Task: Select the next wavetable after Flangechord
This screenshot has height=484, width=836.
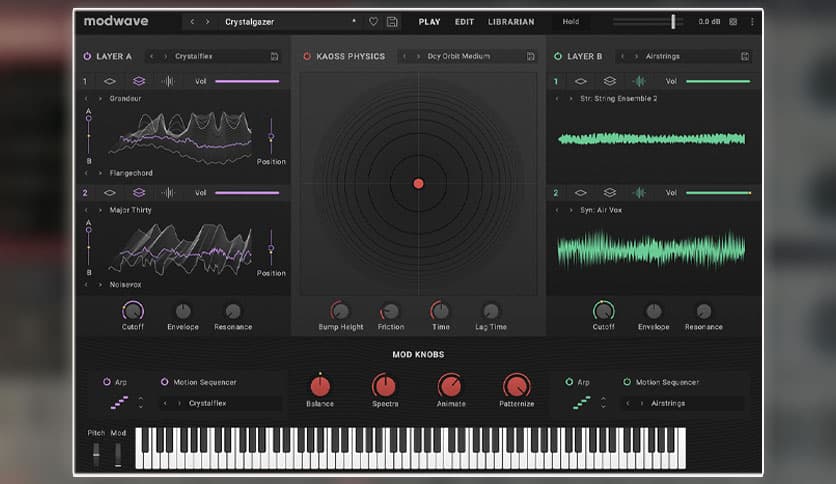Action: (100, 173)
